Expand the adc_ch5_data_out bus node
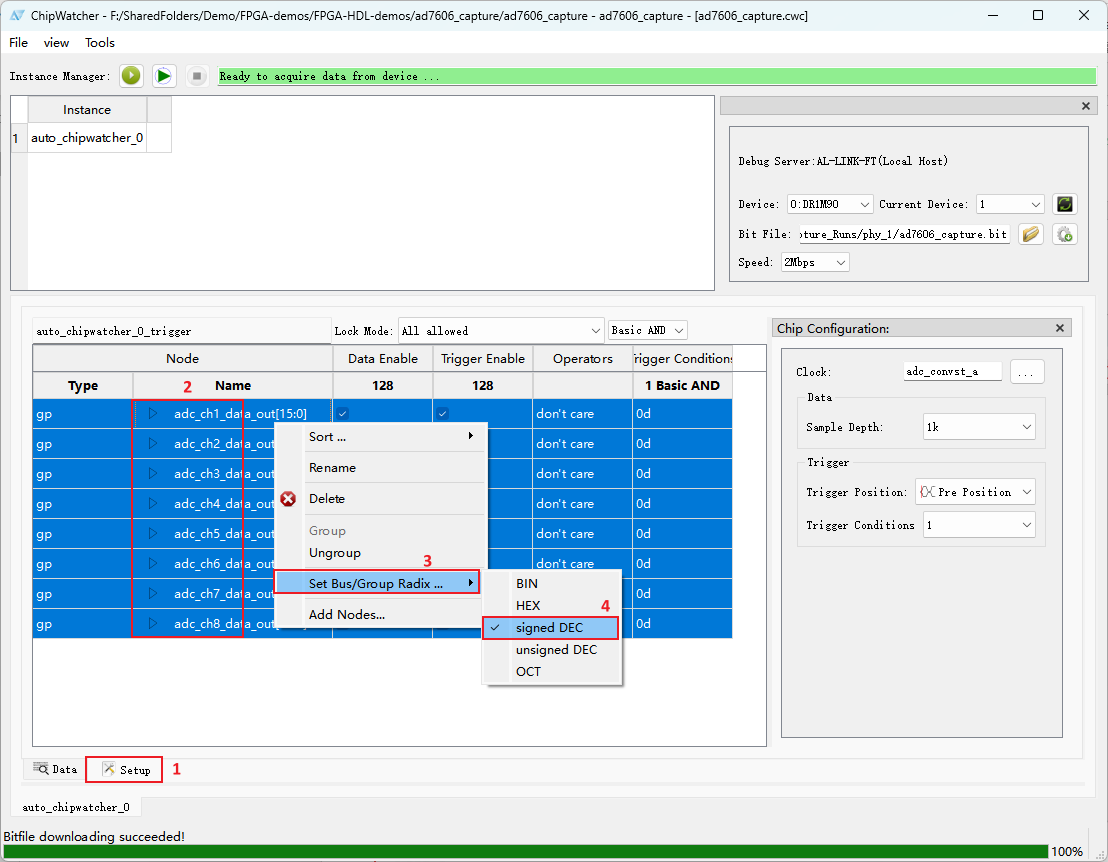 click(153, 533)
